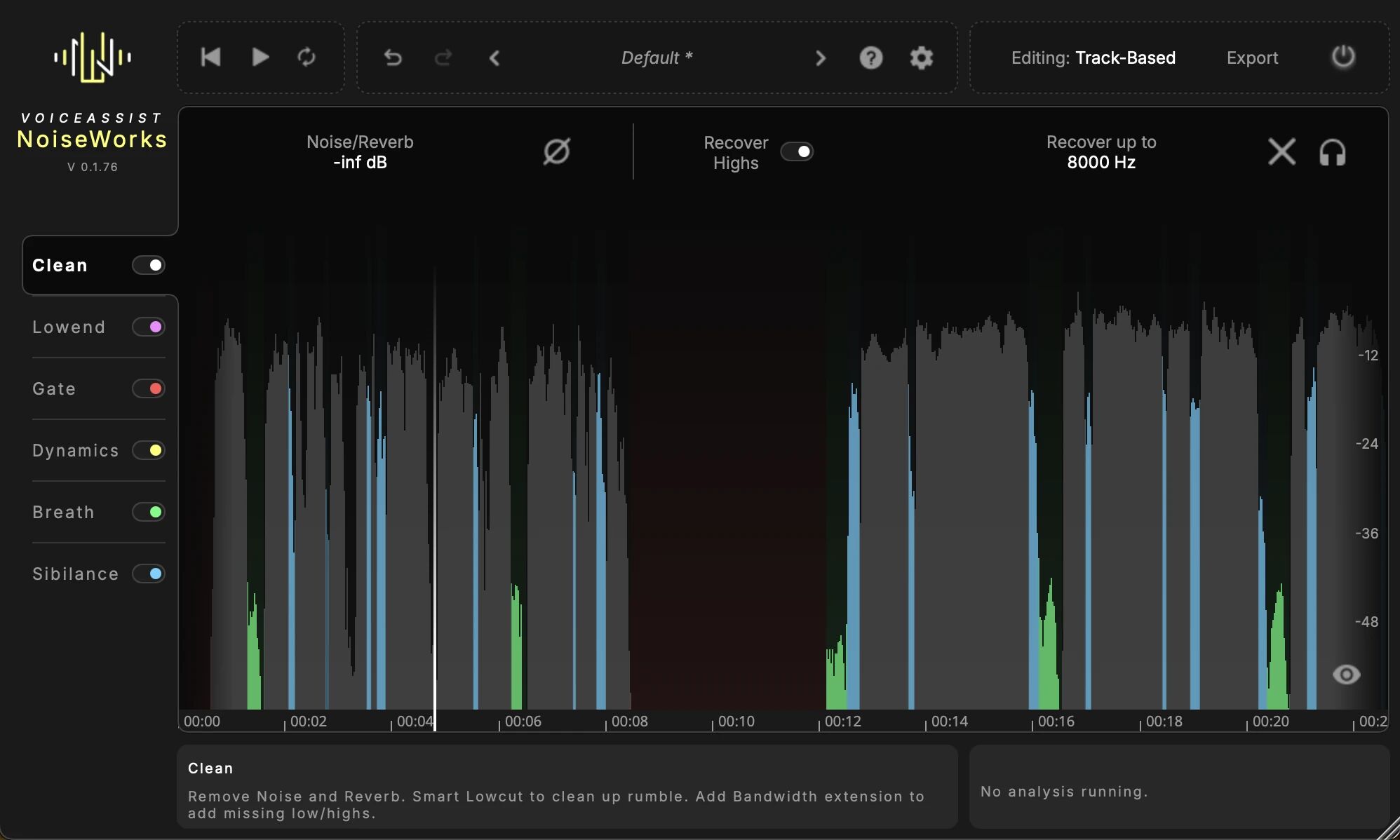
Task: Select the Lowend module
Action: pyautogui.click(x=69, y=326)
